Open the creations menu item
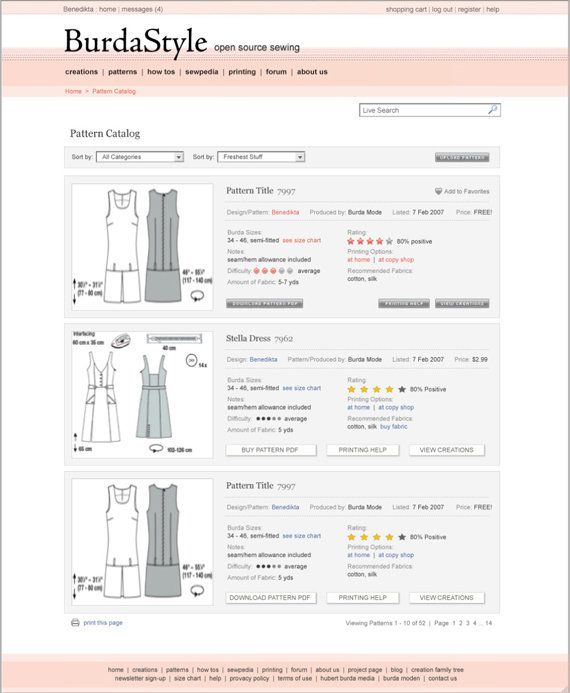The image size is (570, 693). tap(81, 72)
